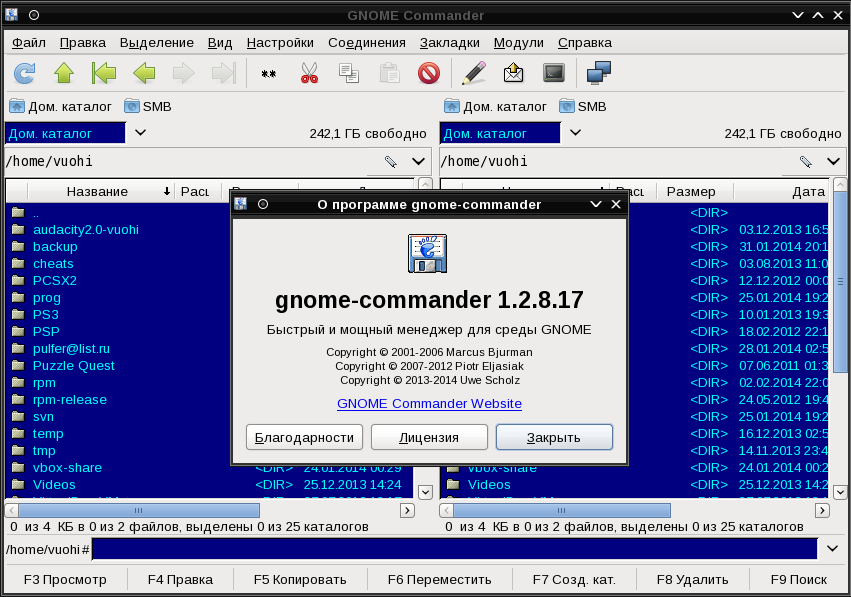
Task: Expand left panel path history dropdown
Action: click(x=419, y=162)
